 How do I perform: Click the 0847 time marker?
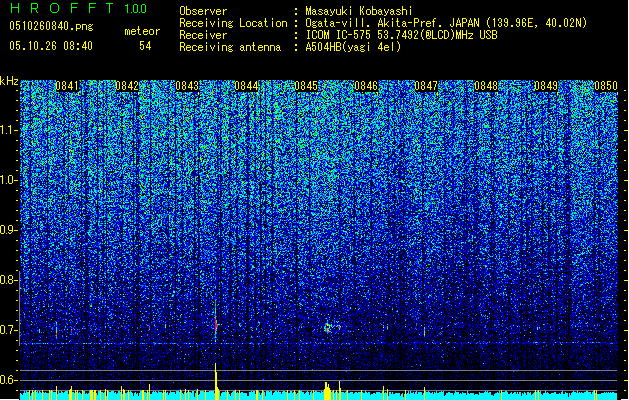(x=426, y=86)
